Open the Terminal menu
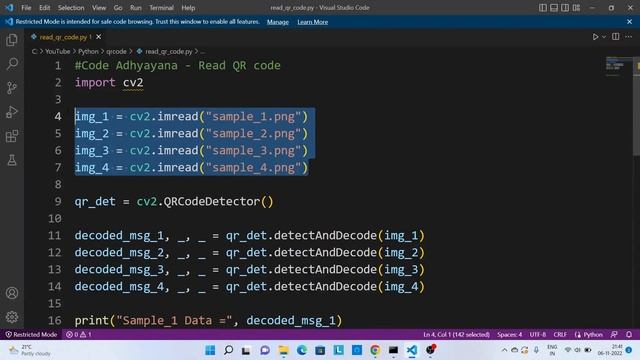Screen dimensions: 640x360 pos(161,8)
